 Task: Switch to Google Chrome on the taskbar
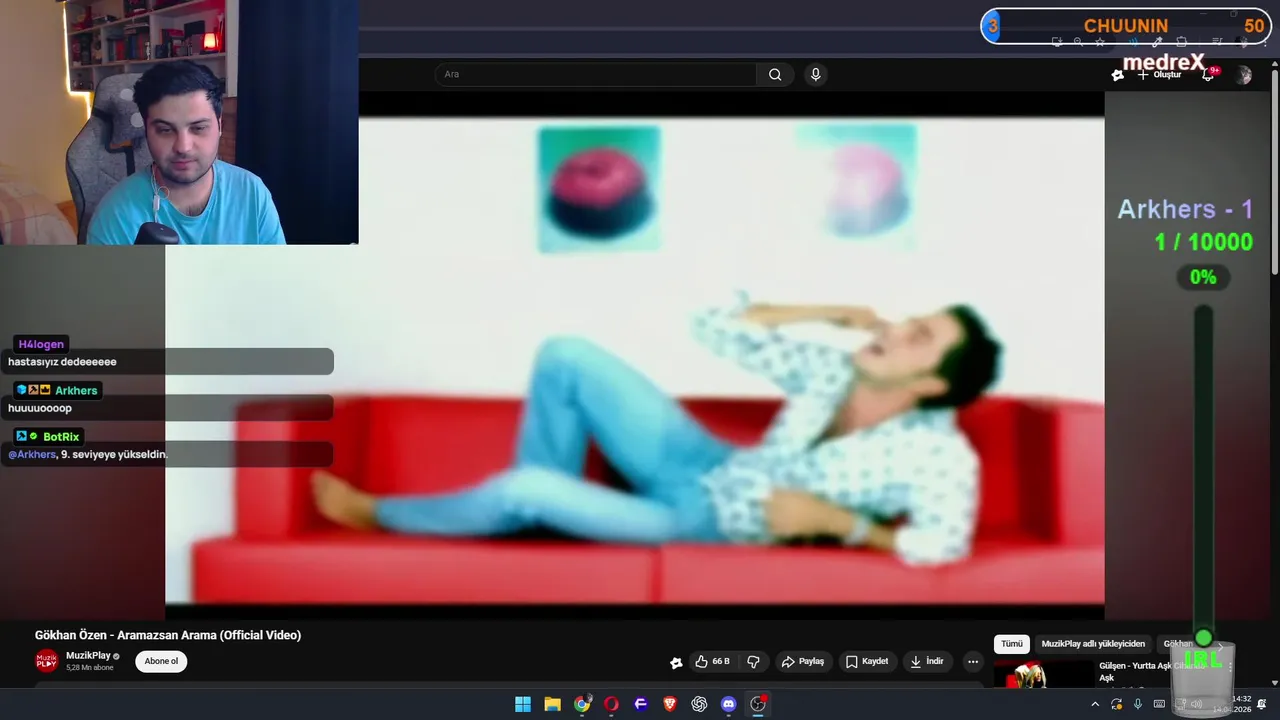click(582, 704)
